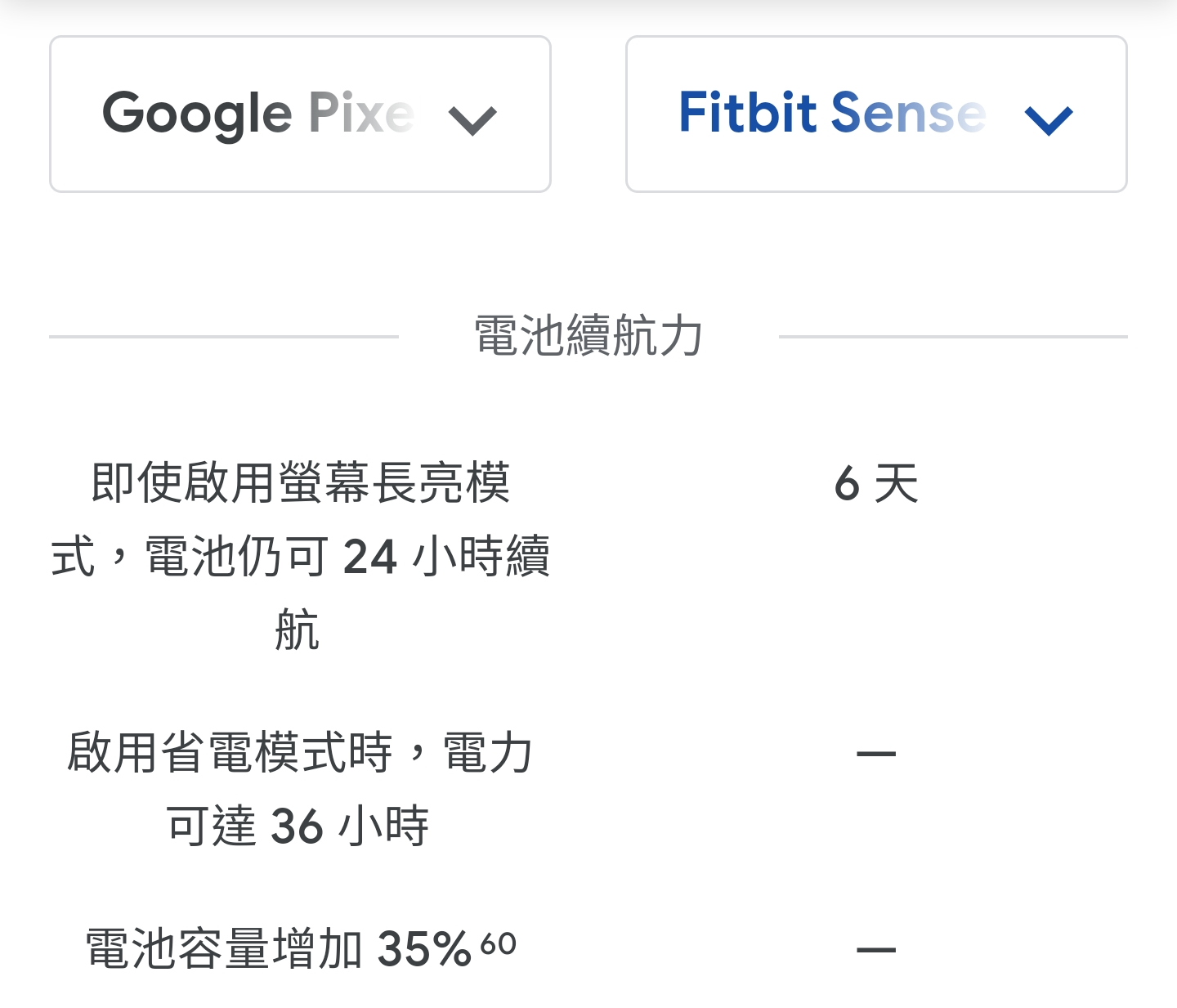Viewport: 1177px width, 1008px height.
Task: Expand the Fitbit Sense product selector
Action: coord(875,114)
